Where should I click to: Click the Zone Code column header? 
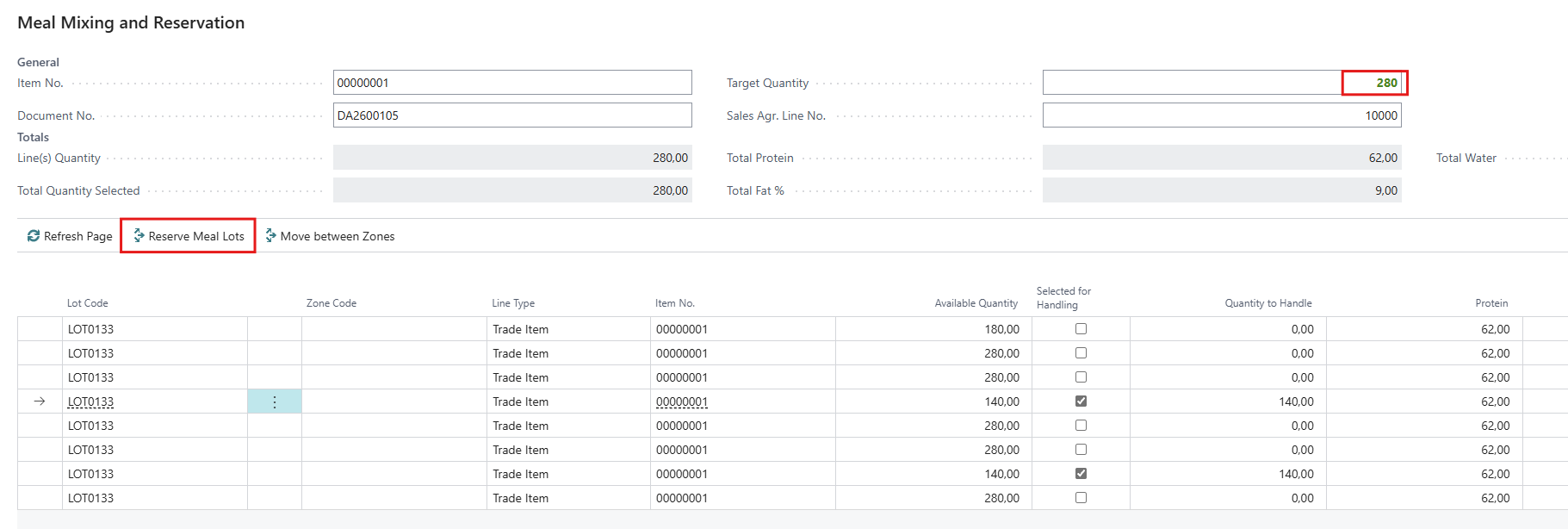pyautogui.click(x=332, y=303)
